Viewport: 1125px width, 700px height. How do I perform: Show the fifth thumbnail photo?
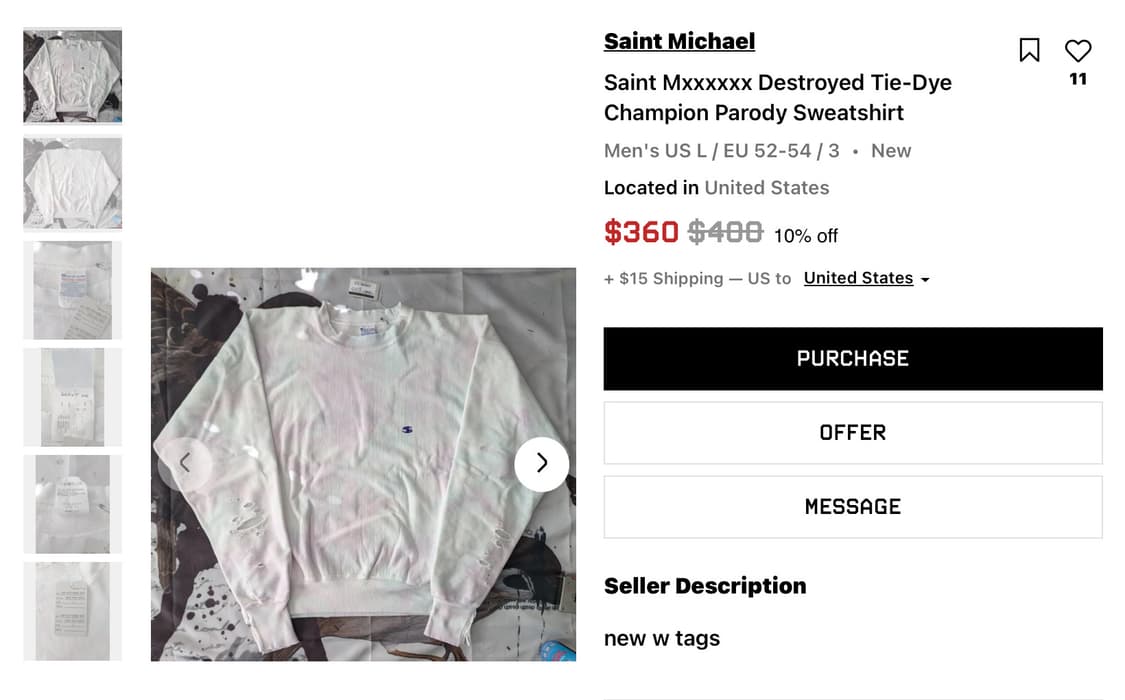[73, 504]
